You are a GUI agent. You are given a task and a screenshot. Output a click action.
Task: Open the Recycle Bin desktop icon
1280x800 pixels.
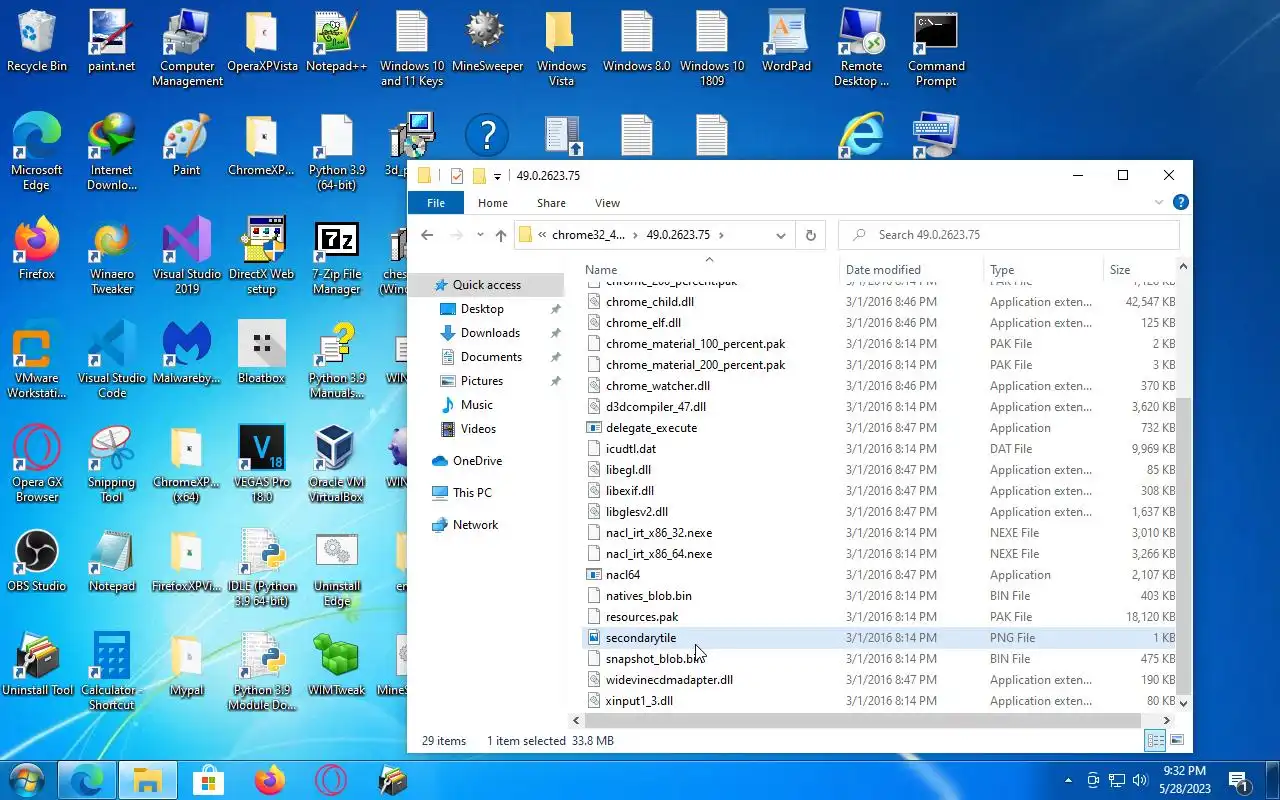tap(37, 42)
